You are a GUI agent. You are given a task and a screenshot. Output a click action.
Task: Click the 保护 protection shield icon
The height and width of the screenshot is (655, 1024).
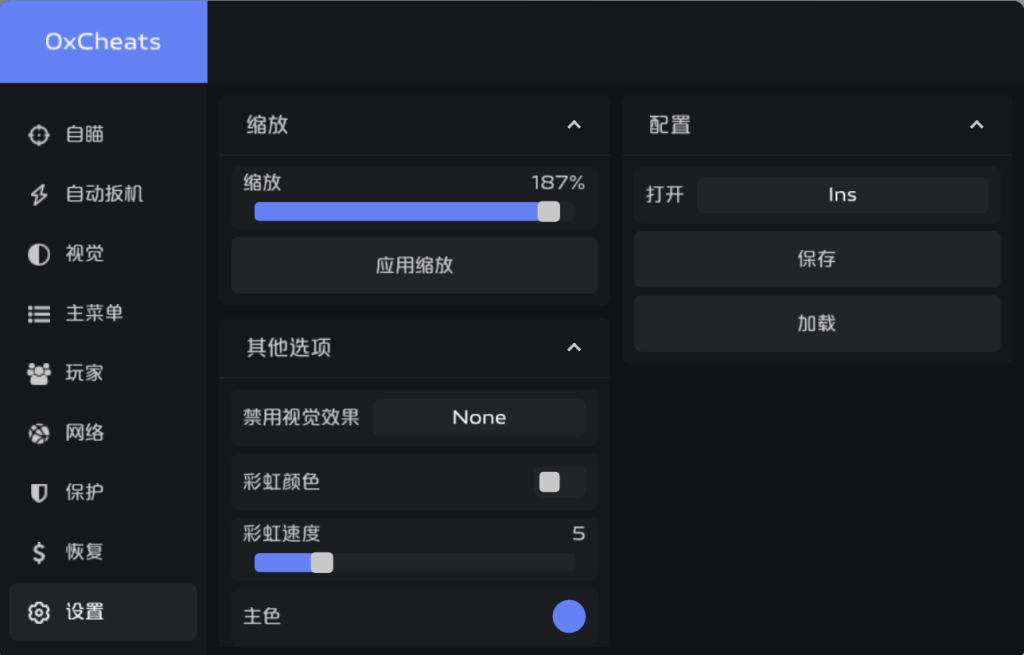pyautogui.click(x=38, y=492)
